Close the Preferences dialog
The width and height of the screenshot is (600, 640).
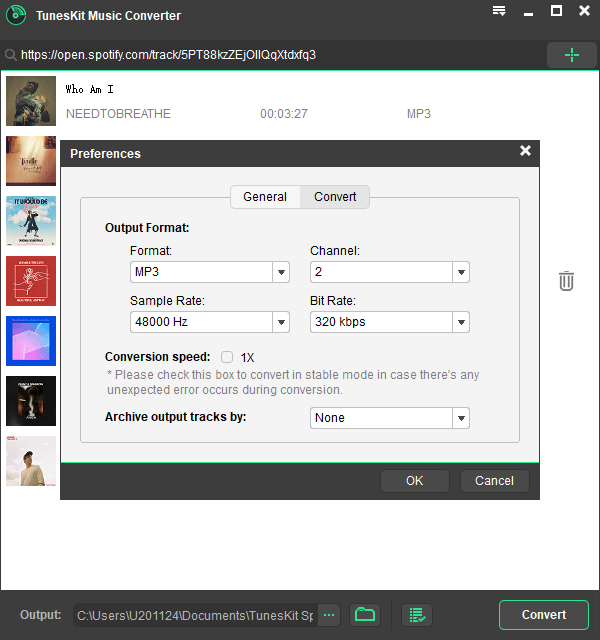[x=525, y=151]
